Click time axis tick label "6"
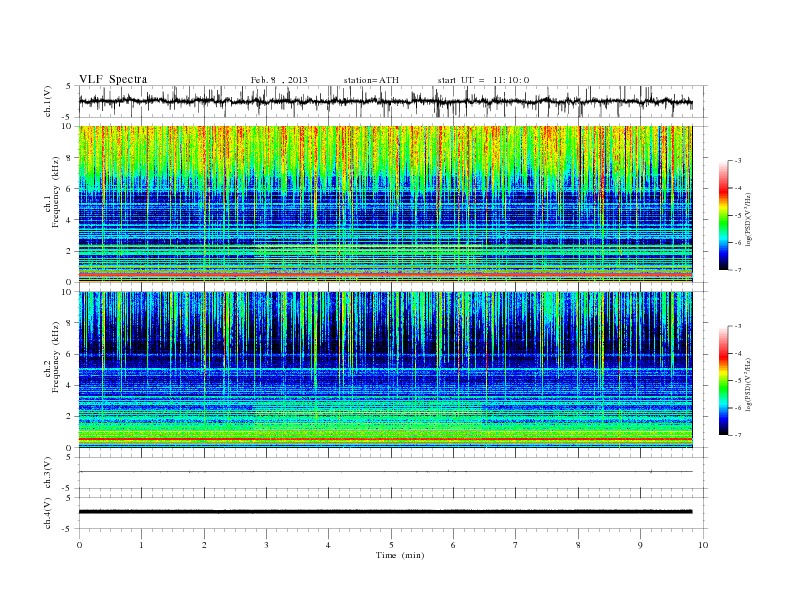 pyautogui.click(x=453, y=545)
